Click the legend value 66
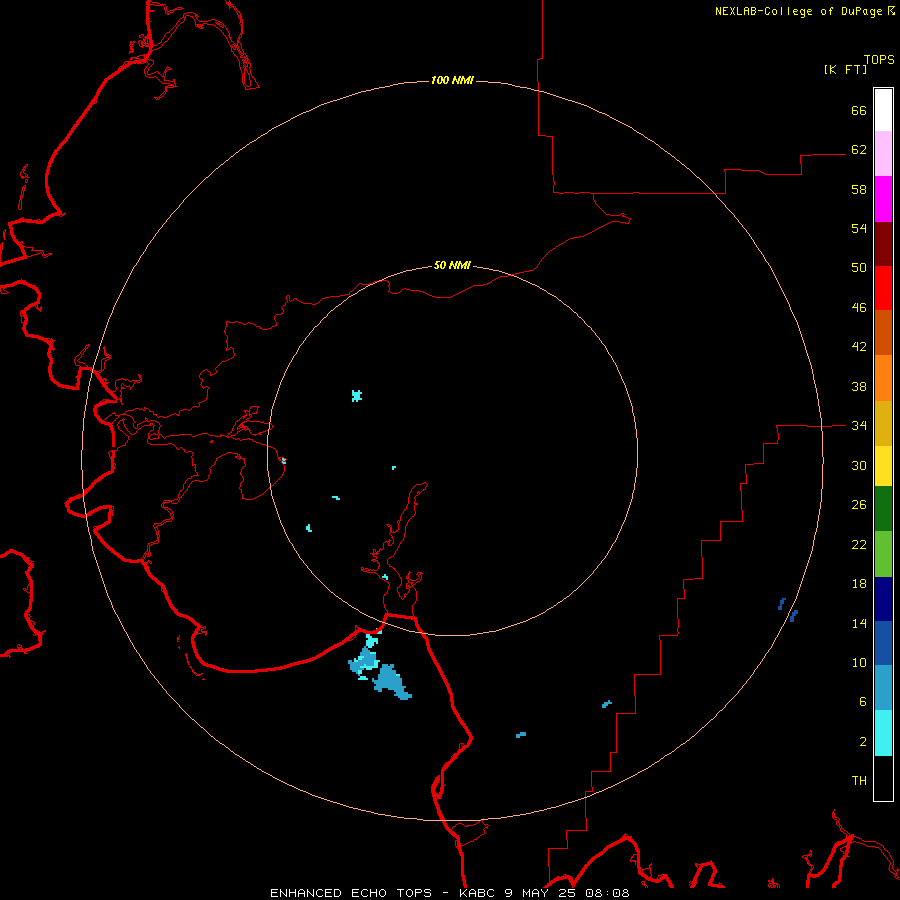 [859, 111]
